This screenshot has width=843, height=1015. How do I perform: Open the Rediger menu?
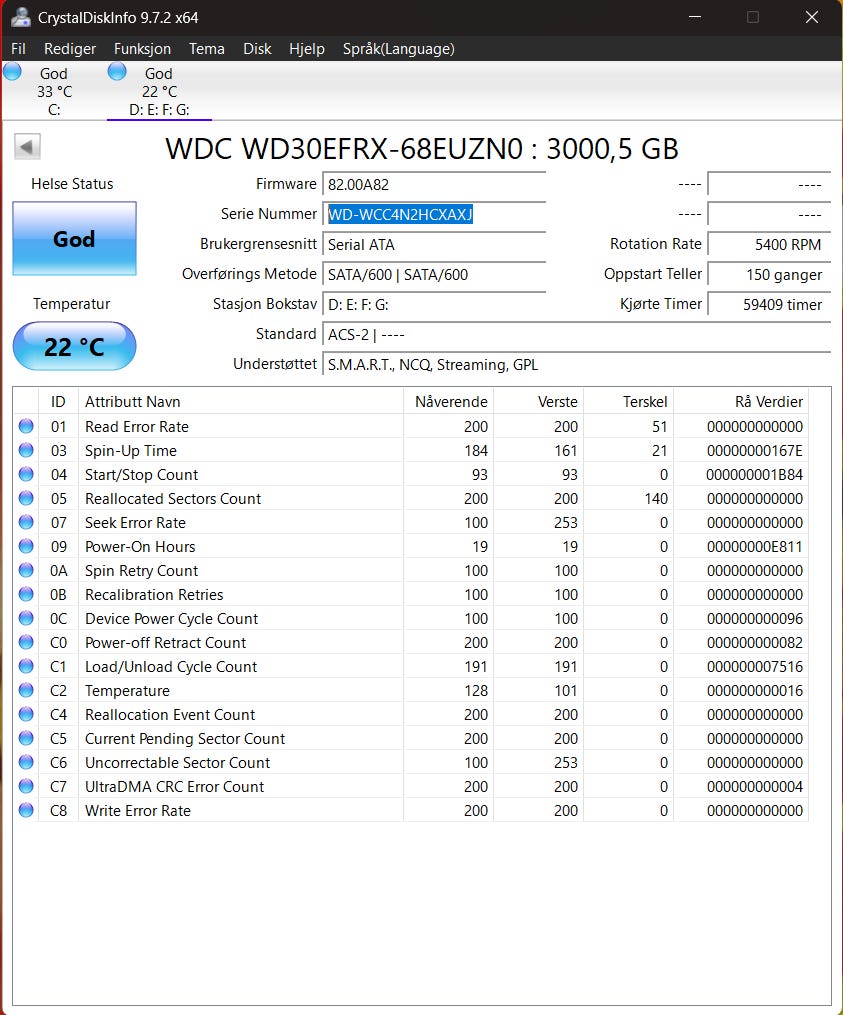70,49
